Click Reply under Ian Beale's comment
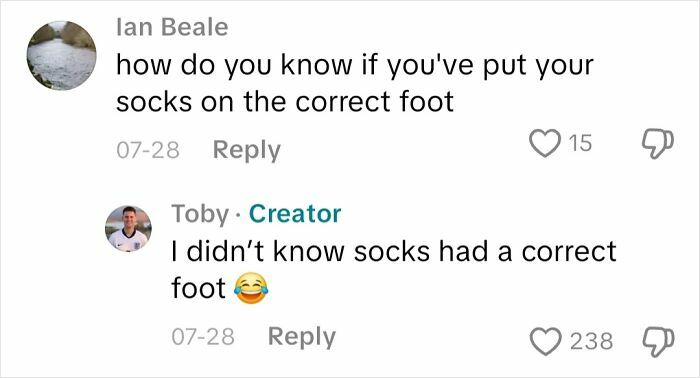The height and width of the screenshot is (378, 700). pyautogui.click(x=246, y=150)
